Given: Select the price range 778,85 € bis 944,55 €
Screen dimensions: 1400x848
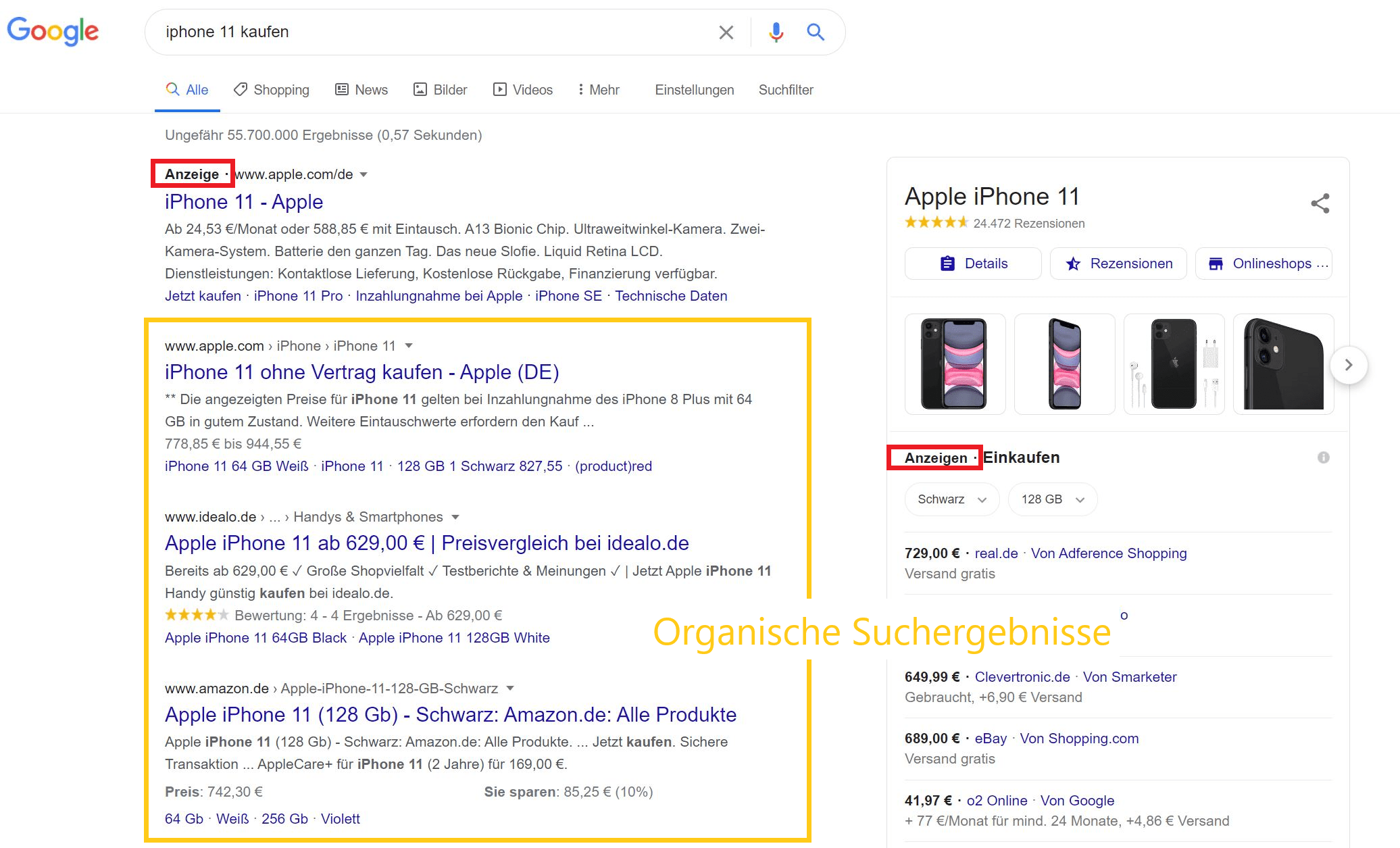Looking at the screenshot, I should point(233,444).
